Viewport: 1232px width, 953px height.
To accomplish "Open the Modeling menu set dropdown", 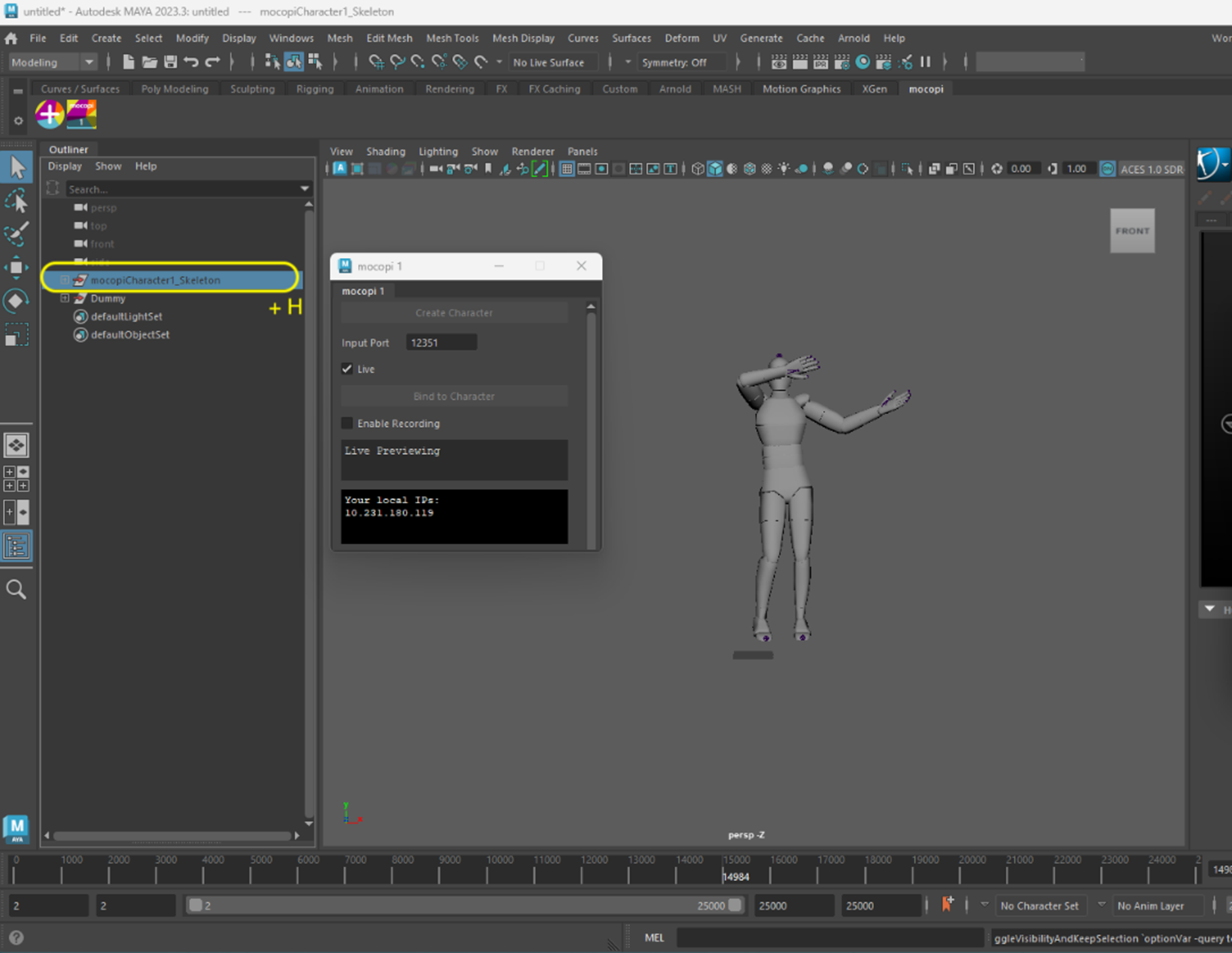I will (x=53, y=62).
